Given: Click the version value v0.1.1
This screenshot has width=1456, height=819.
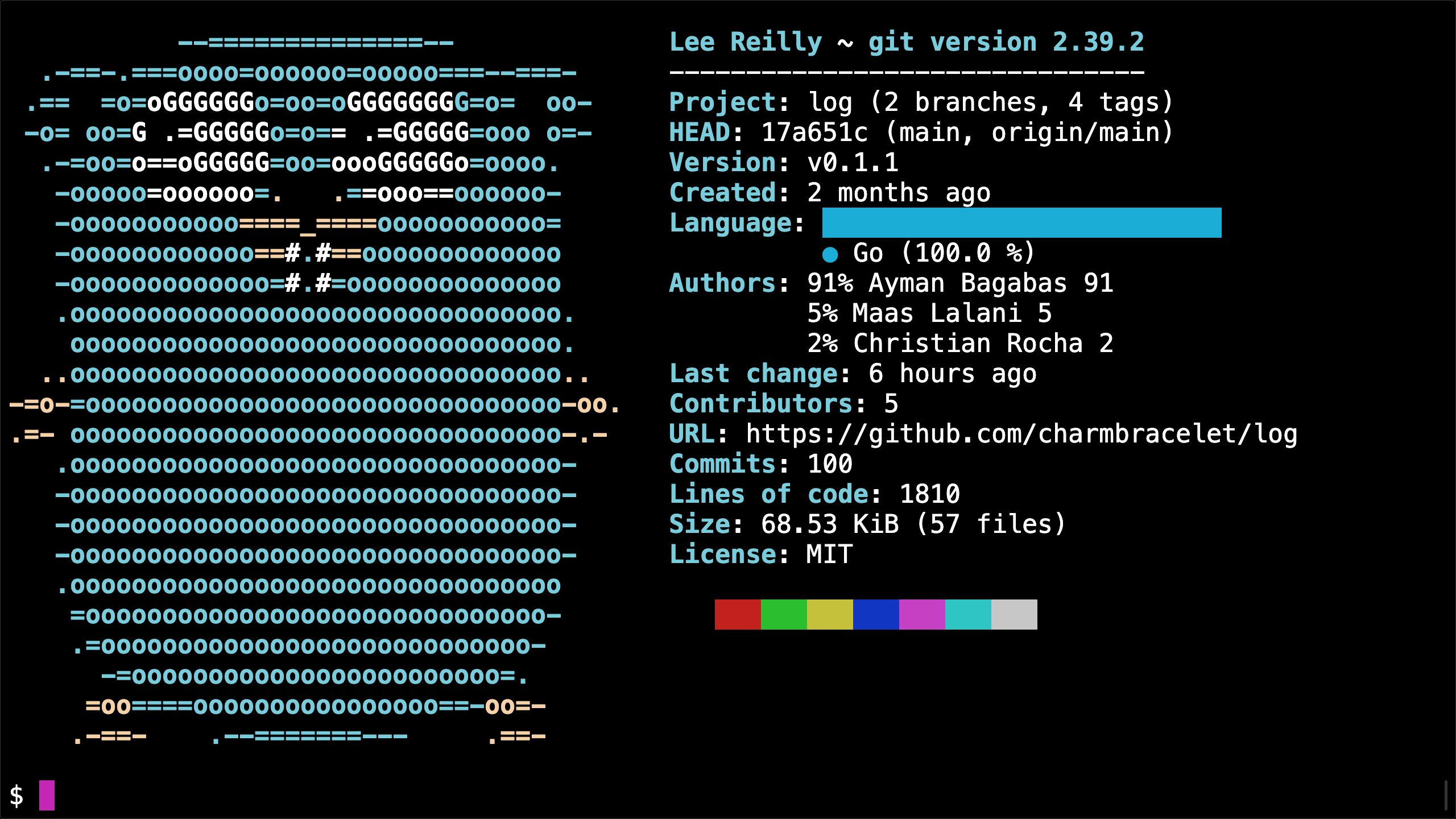Looking at the screenshot, I should [x=853, y=163].
